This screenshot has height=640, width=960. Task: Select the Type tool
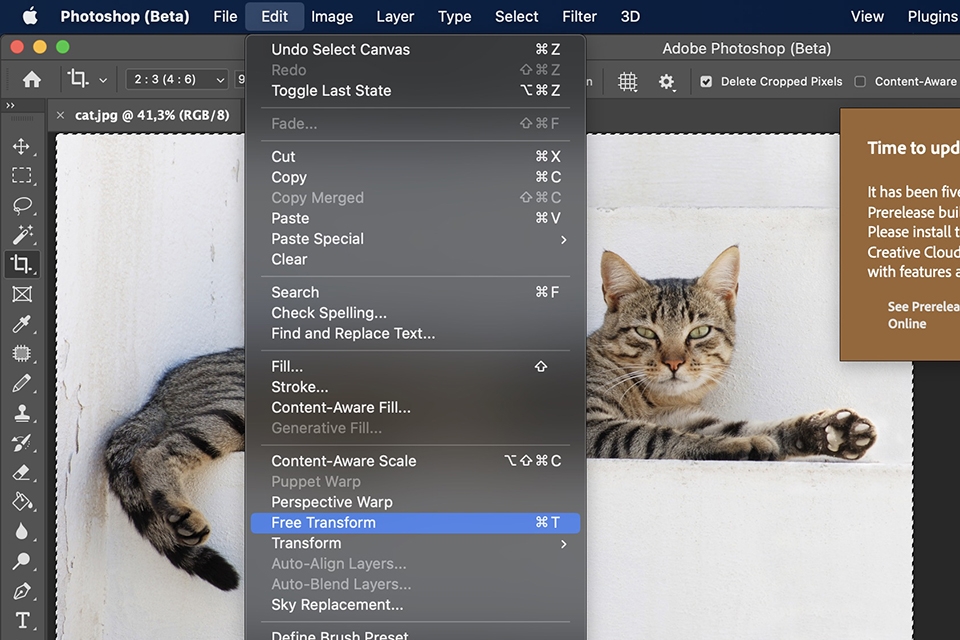click(24, 620)
